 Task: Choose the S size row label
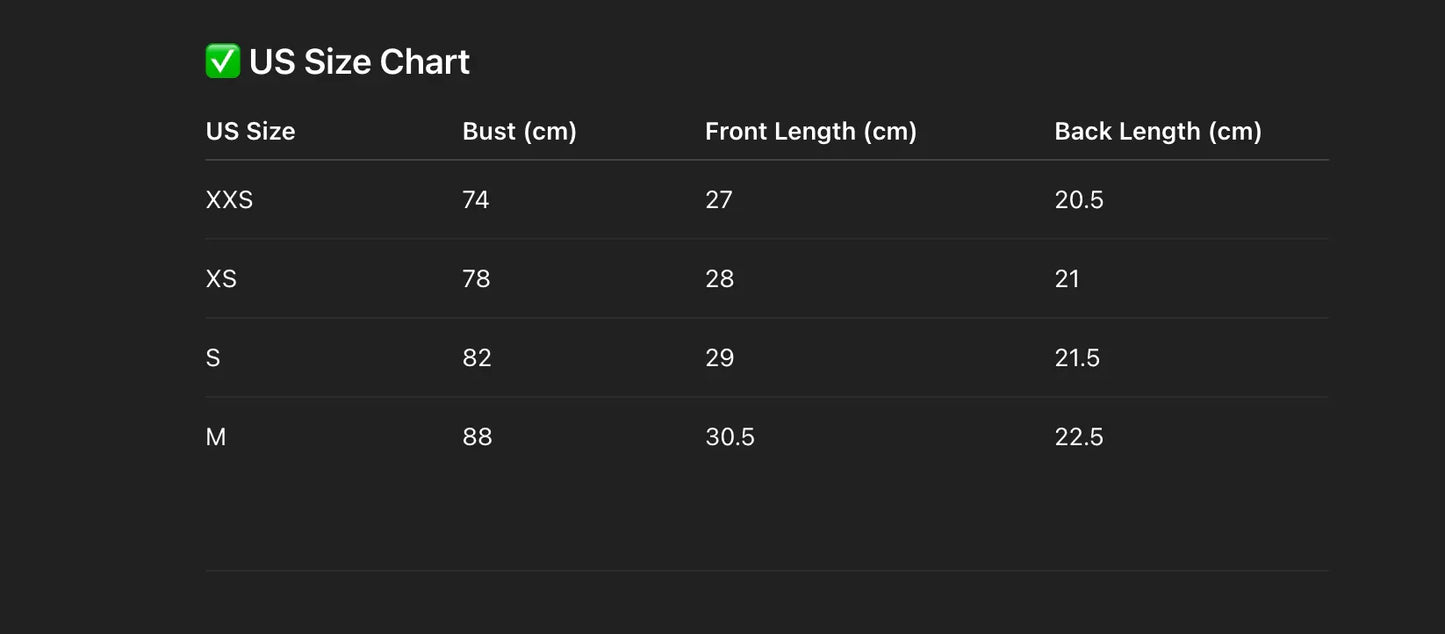click(x=213, y=358)
